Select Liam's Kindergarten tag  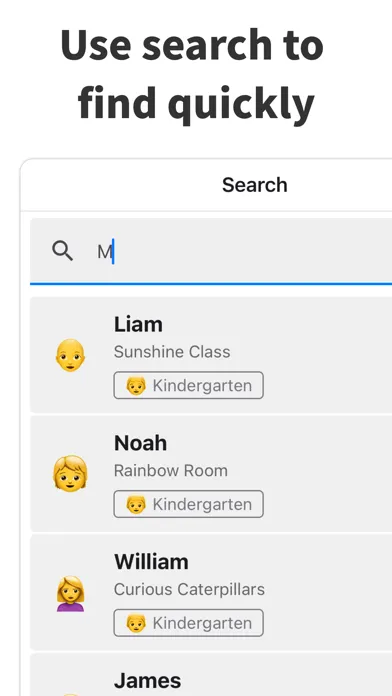[189, 385]
